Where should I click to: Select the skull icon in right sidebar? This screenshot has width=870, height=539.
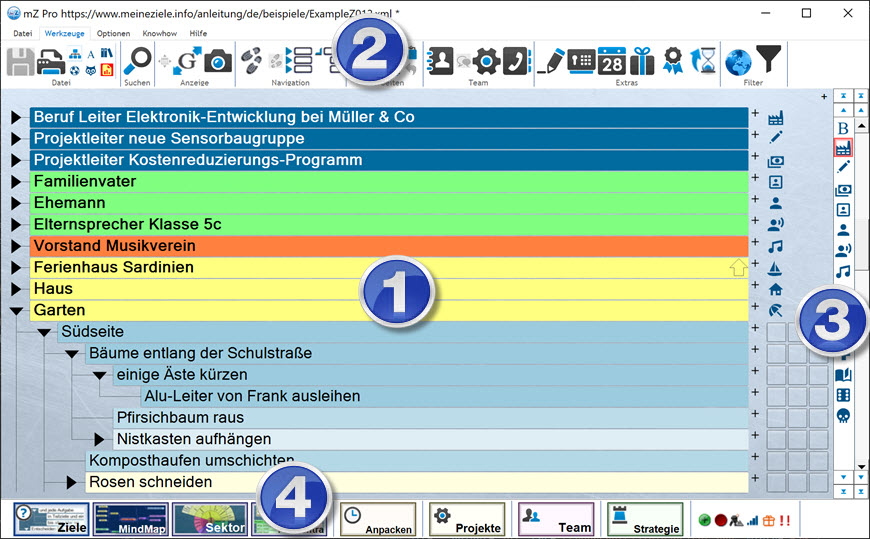[843, 416]
